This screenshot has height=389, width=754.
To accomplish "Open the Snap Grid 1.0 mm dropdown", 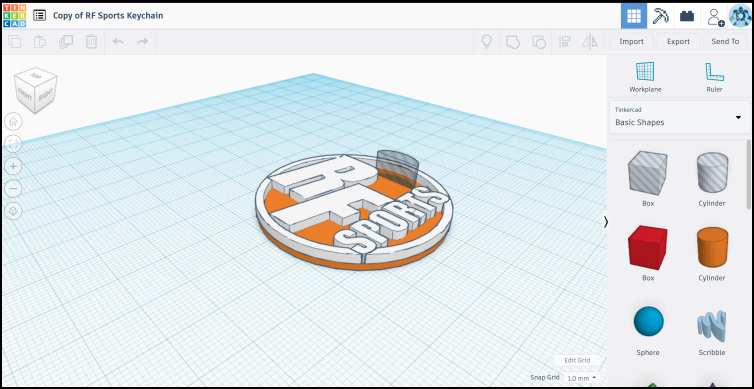I will click(x=581, y=378).
